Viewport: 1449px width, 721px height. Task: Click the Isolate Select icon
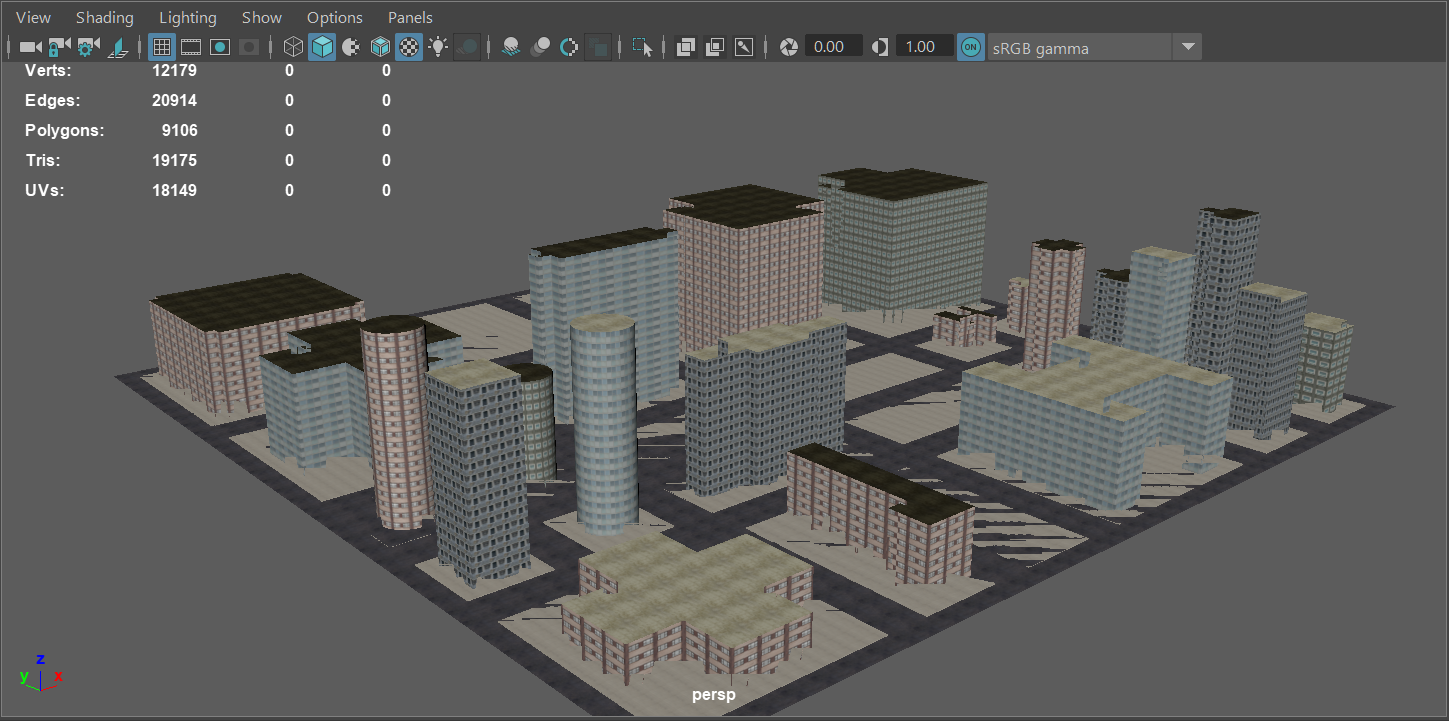point(642,47)
